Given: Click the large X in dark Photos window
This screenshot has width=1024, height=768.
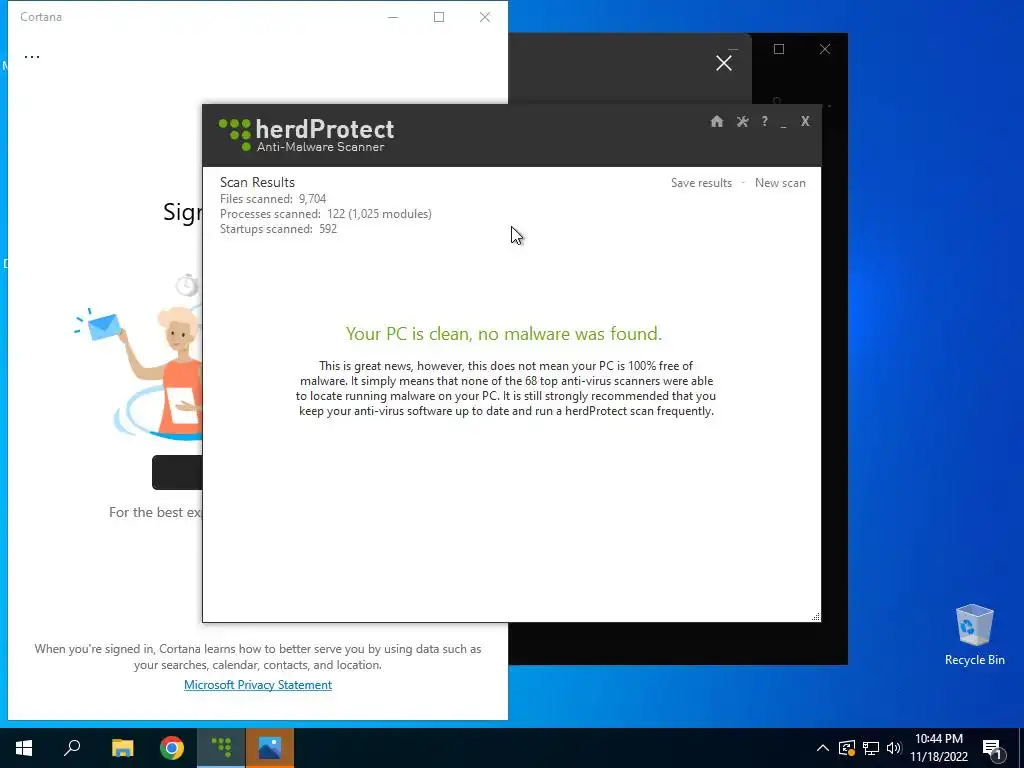Looking at the screenshot, I should pyautogui.click(x=724, y=63).
